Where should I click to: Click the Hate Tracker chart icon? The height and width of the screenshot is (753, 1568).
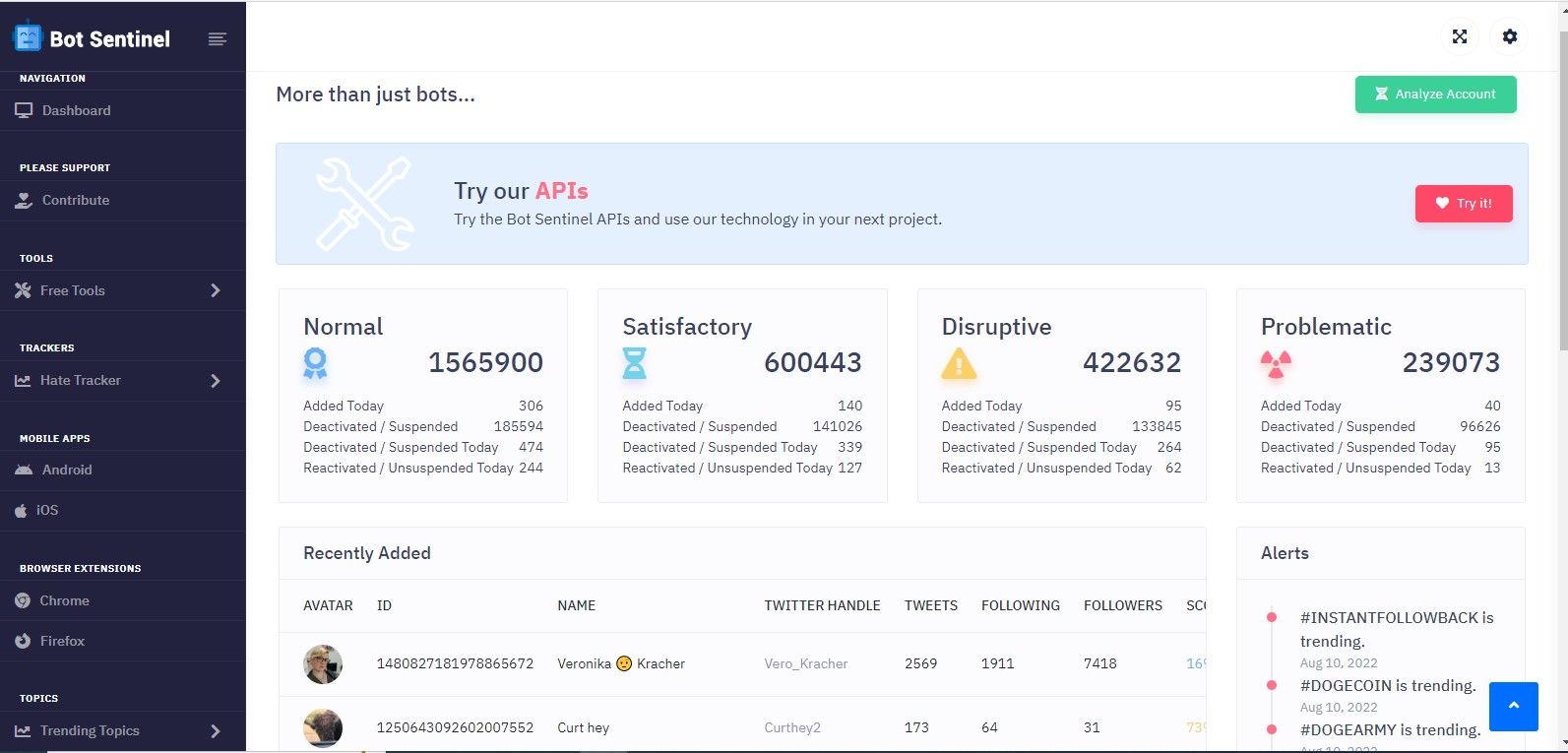pyautogui.click(x=23, y=381)
